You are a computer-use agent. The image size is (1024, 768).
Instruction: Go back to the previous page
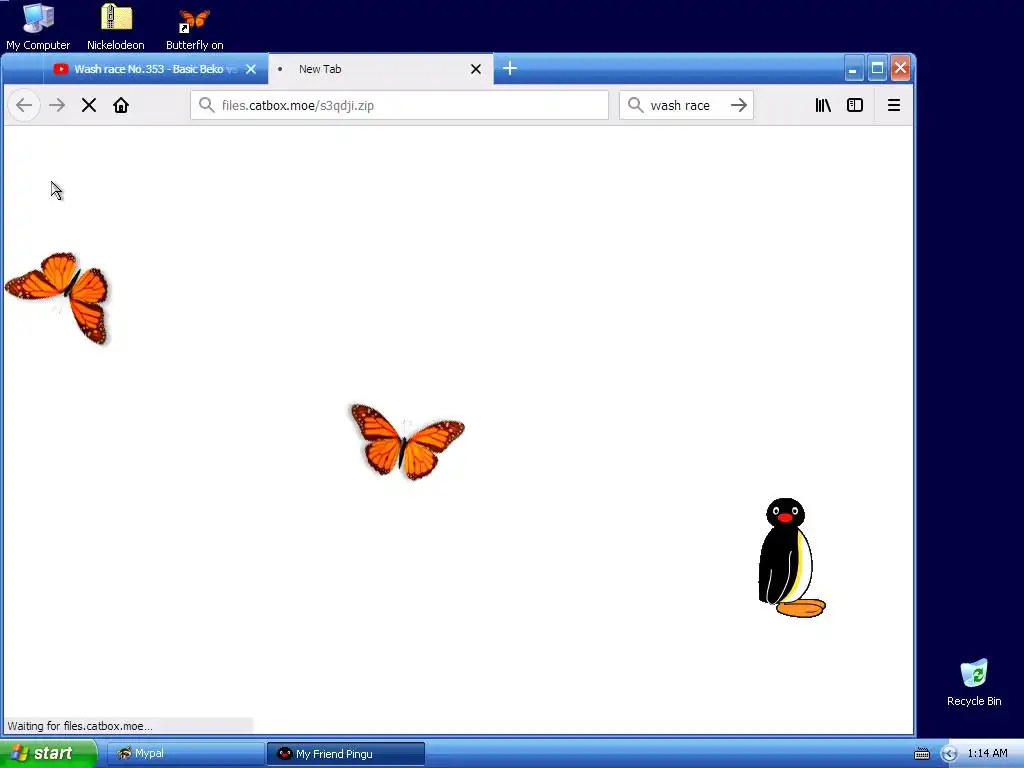coord(24,105)
